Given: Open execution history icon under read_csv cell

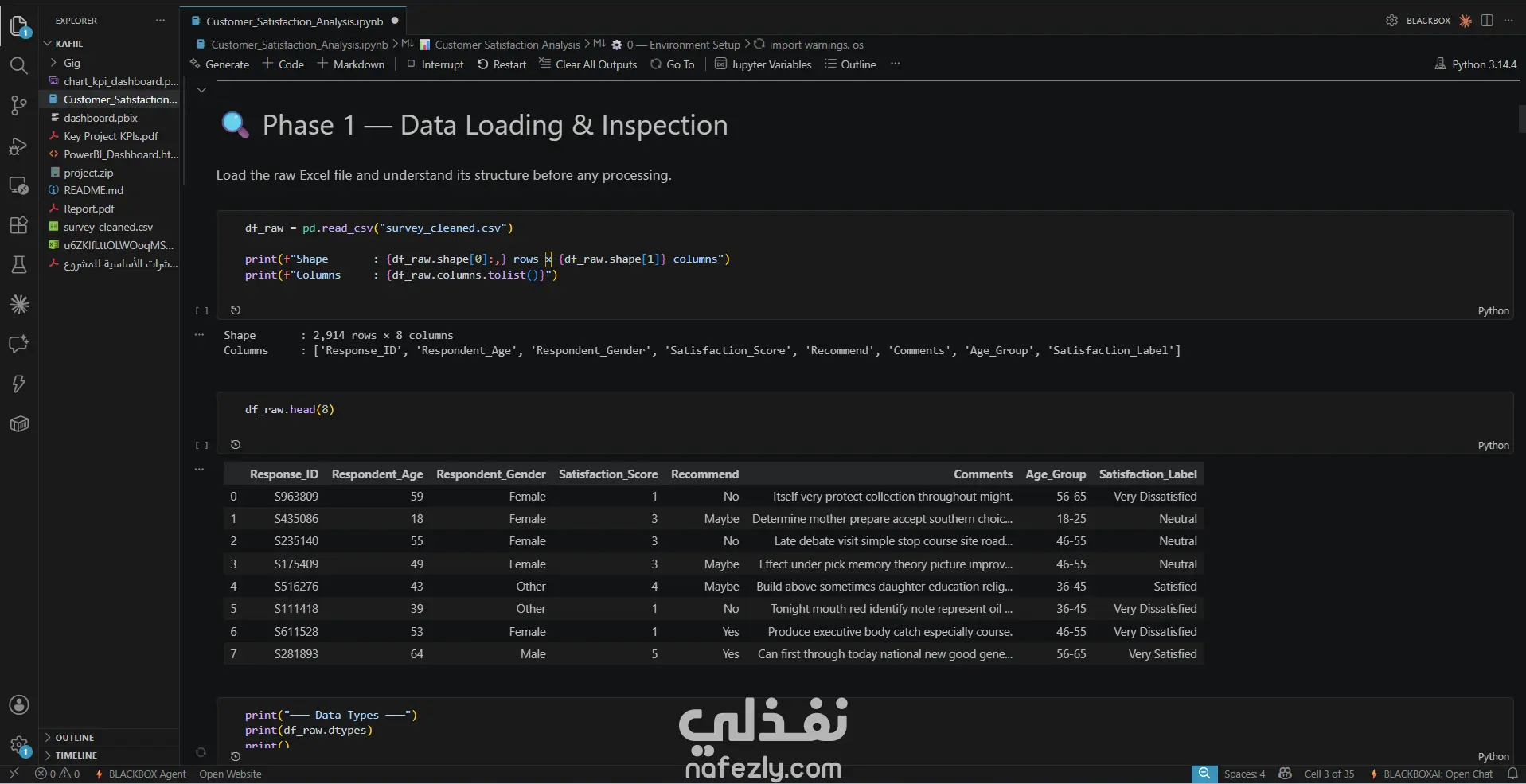Looking at the screenshot, I should pyautogui.click(x=236, y=310).
